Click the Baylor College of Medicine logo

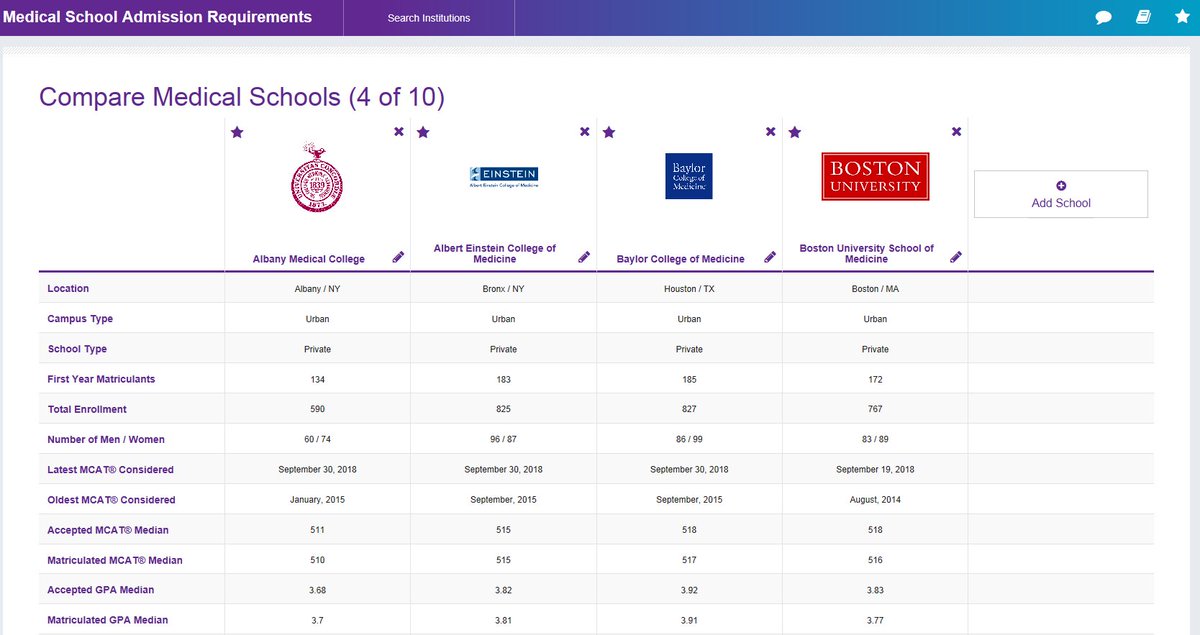[689, 176]
